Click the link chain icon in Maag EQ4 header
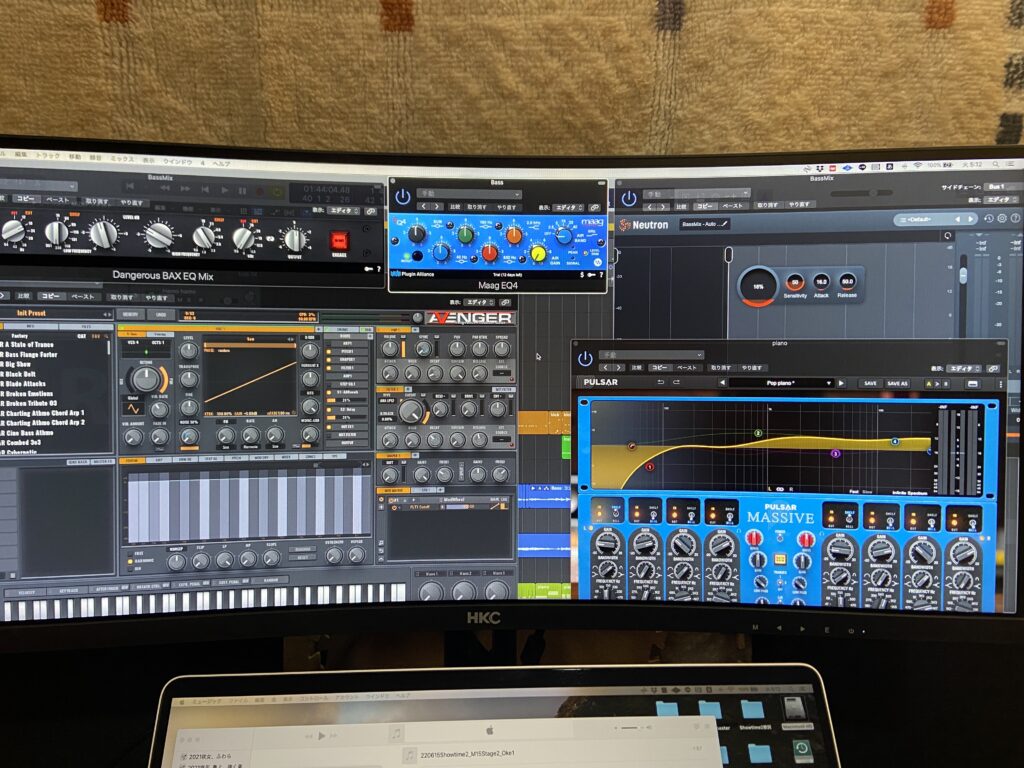 [594, 208]
